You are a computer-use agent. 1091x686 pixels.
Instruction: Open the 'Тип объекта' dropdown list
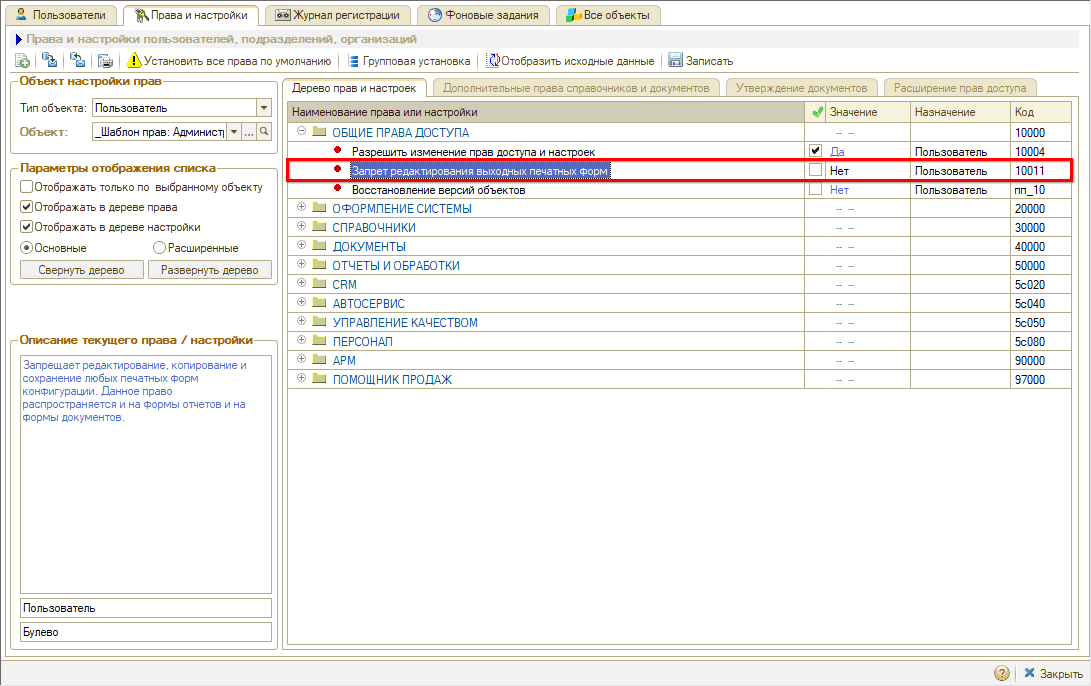tap(264, 108)
